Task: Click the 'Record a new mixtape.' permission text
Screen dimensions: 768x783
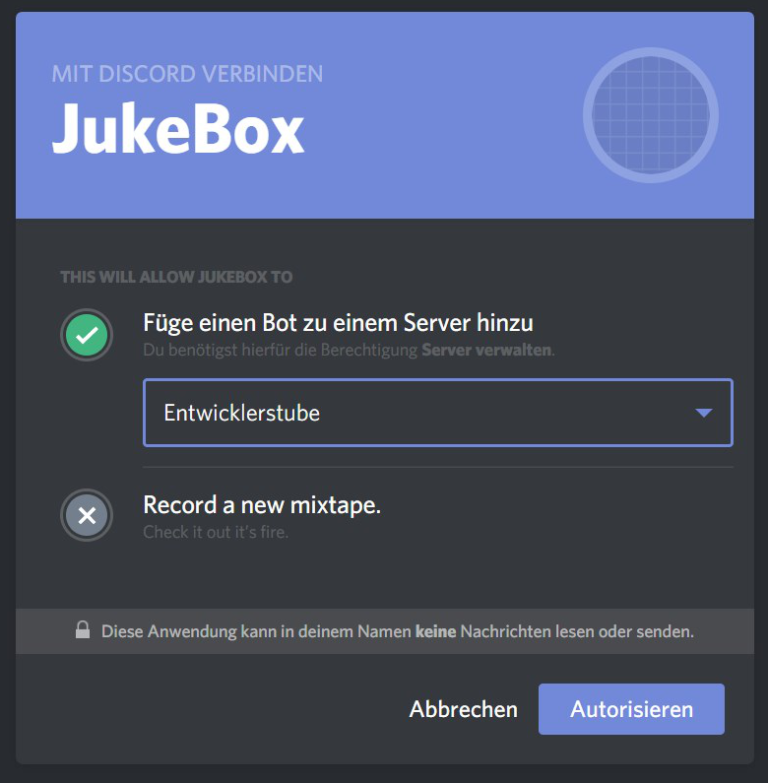Action: coord(262,505)
